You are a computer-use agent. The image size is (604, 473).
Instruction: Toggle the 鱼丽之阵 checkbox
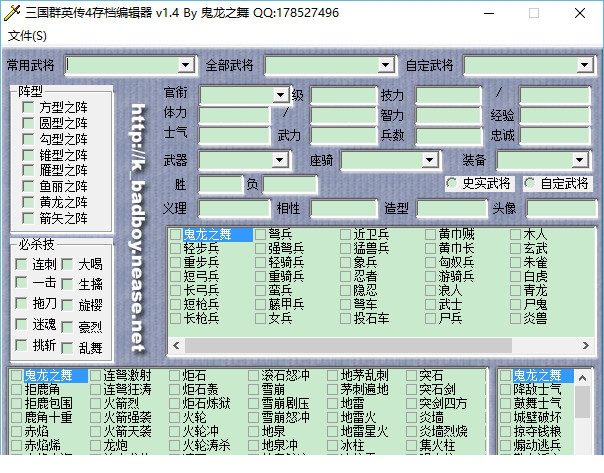pyautogui.click(x=28, y=186)
